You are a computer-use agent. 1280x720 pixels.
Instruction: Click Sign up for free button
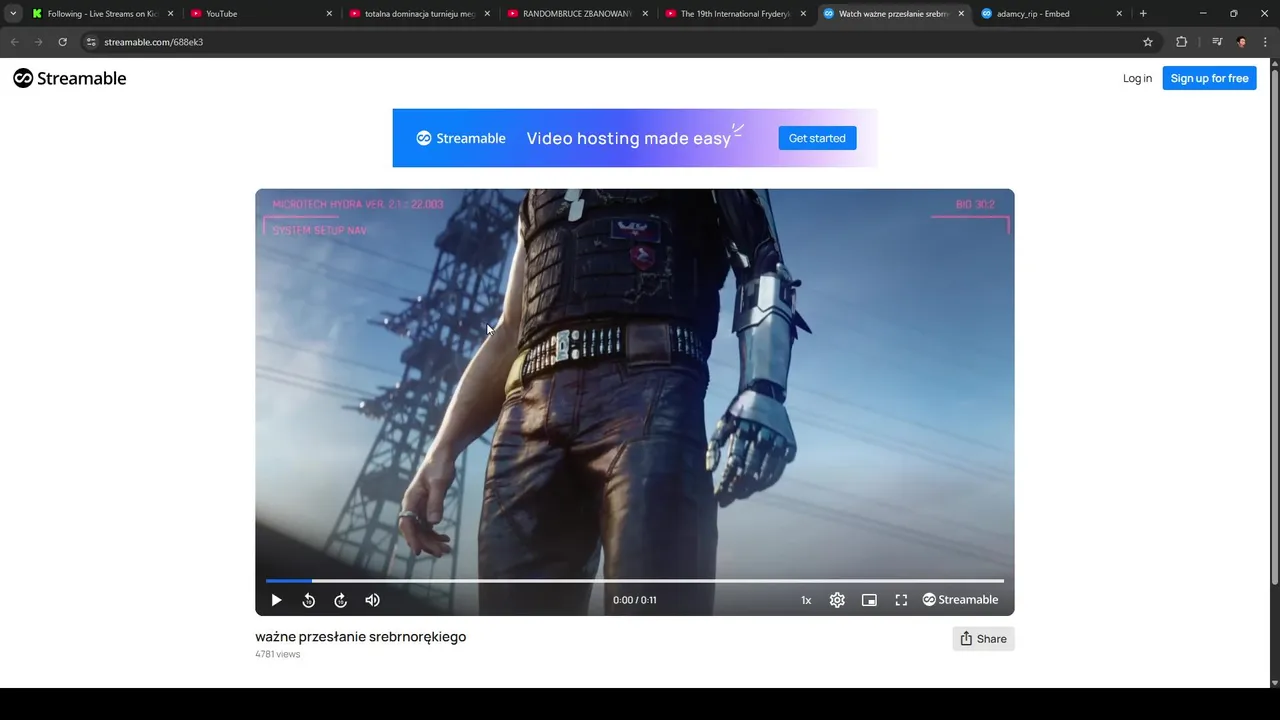(1209, 78)
